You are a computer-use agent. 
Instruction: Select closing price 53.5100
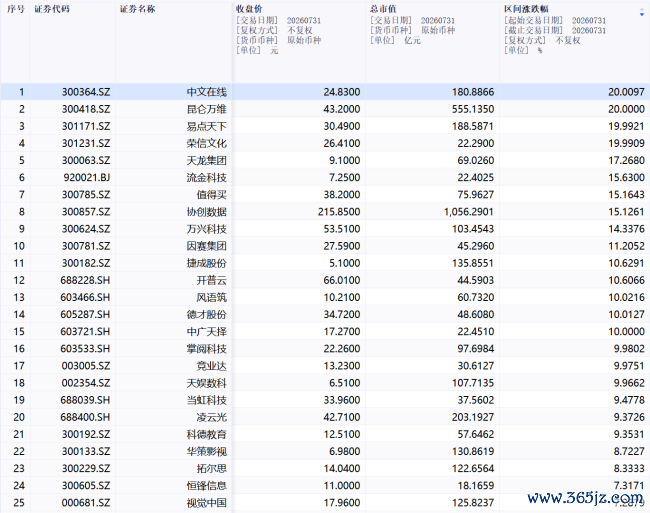point(342,229)
